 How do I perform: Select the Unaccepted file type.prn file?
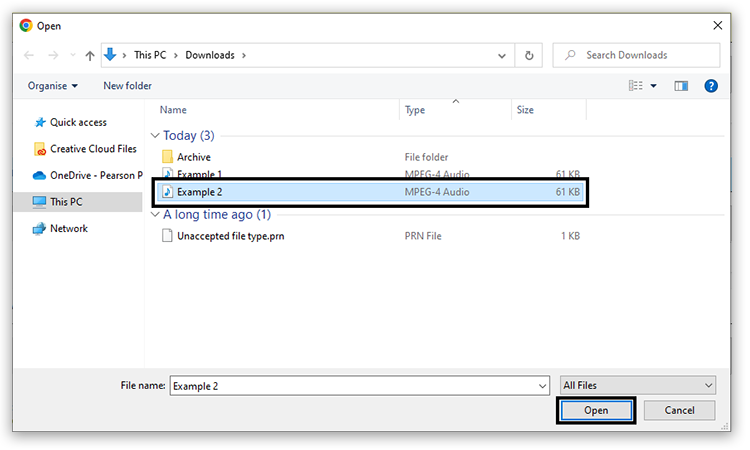pyautogui.click(x=230, y=236)
